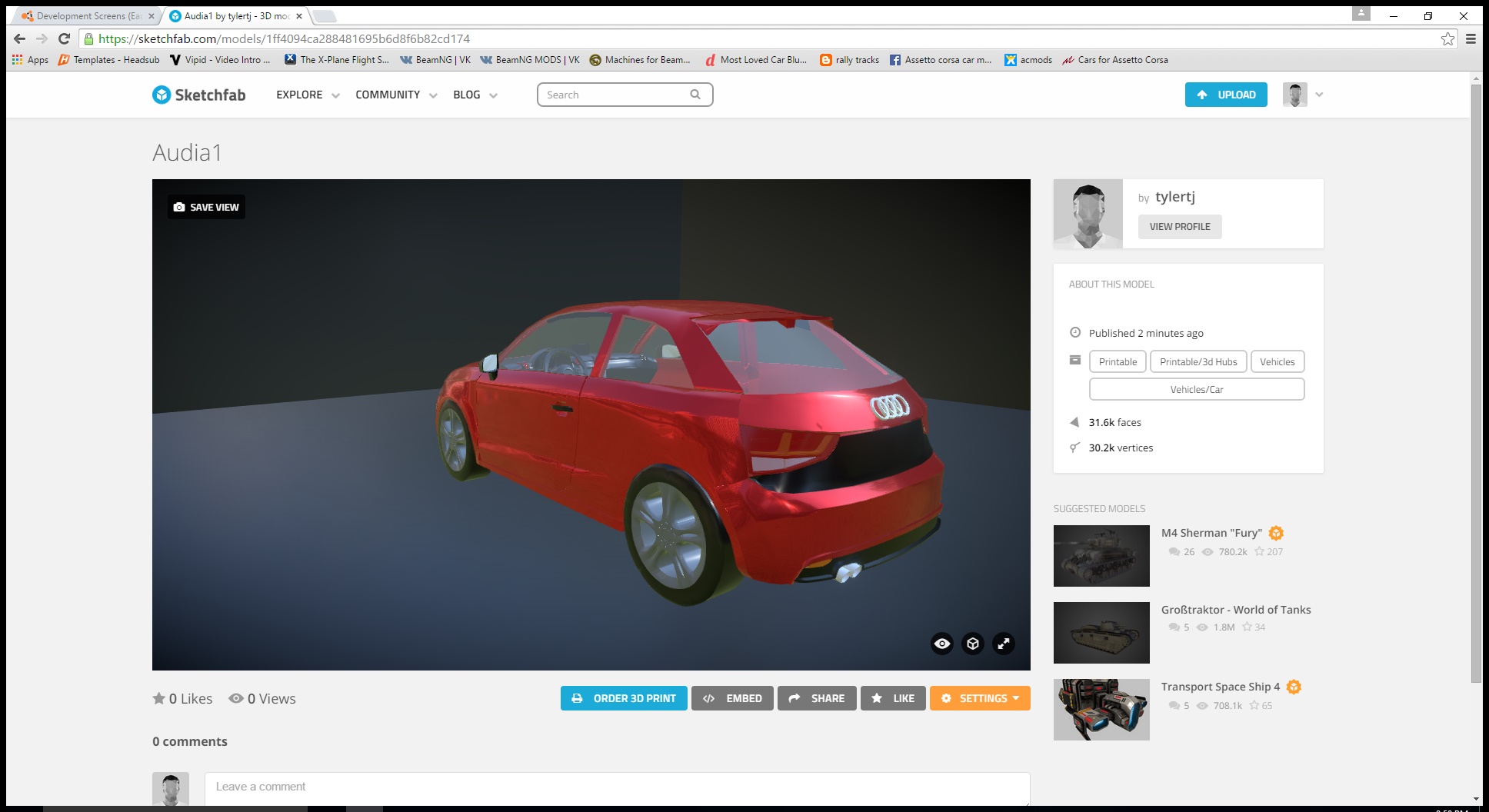Click into the Search field

[x=625, y=95]
